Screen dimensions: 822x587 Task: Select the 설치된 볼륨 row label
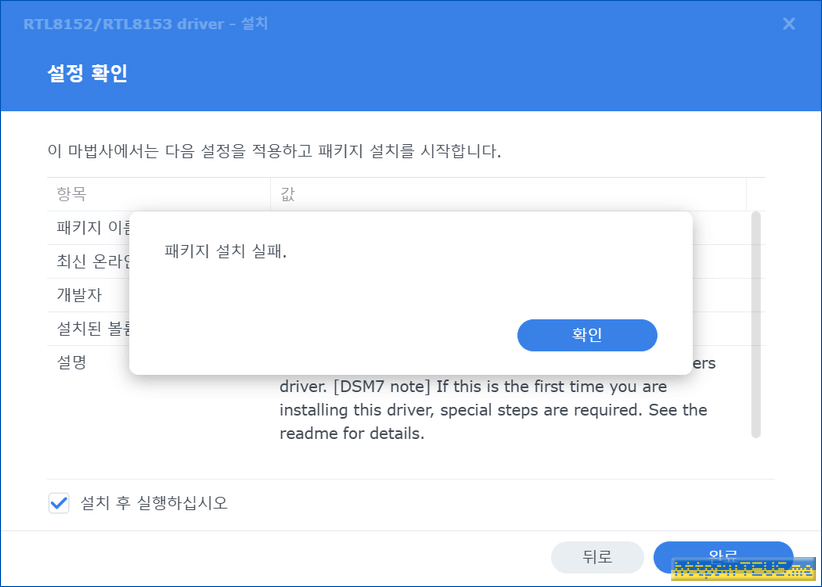(x=92, y=328)
